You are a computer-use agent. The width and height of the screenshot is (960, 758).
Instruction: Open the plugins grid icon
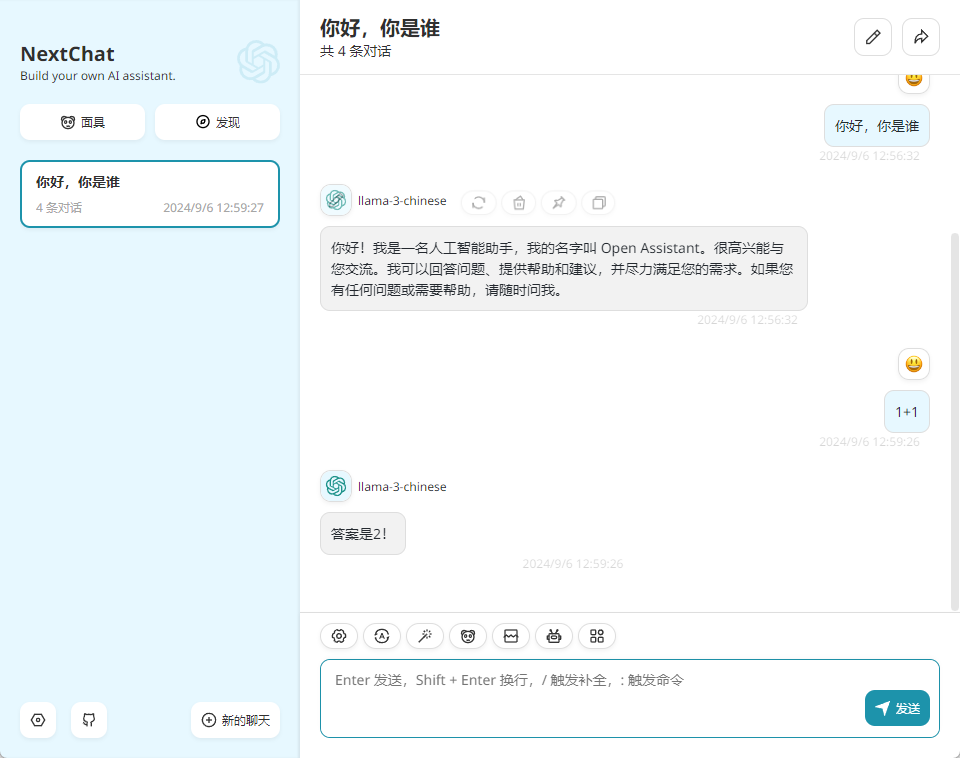click(x=597, y=636)
